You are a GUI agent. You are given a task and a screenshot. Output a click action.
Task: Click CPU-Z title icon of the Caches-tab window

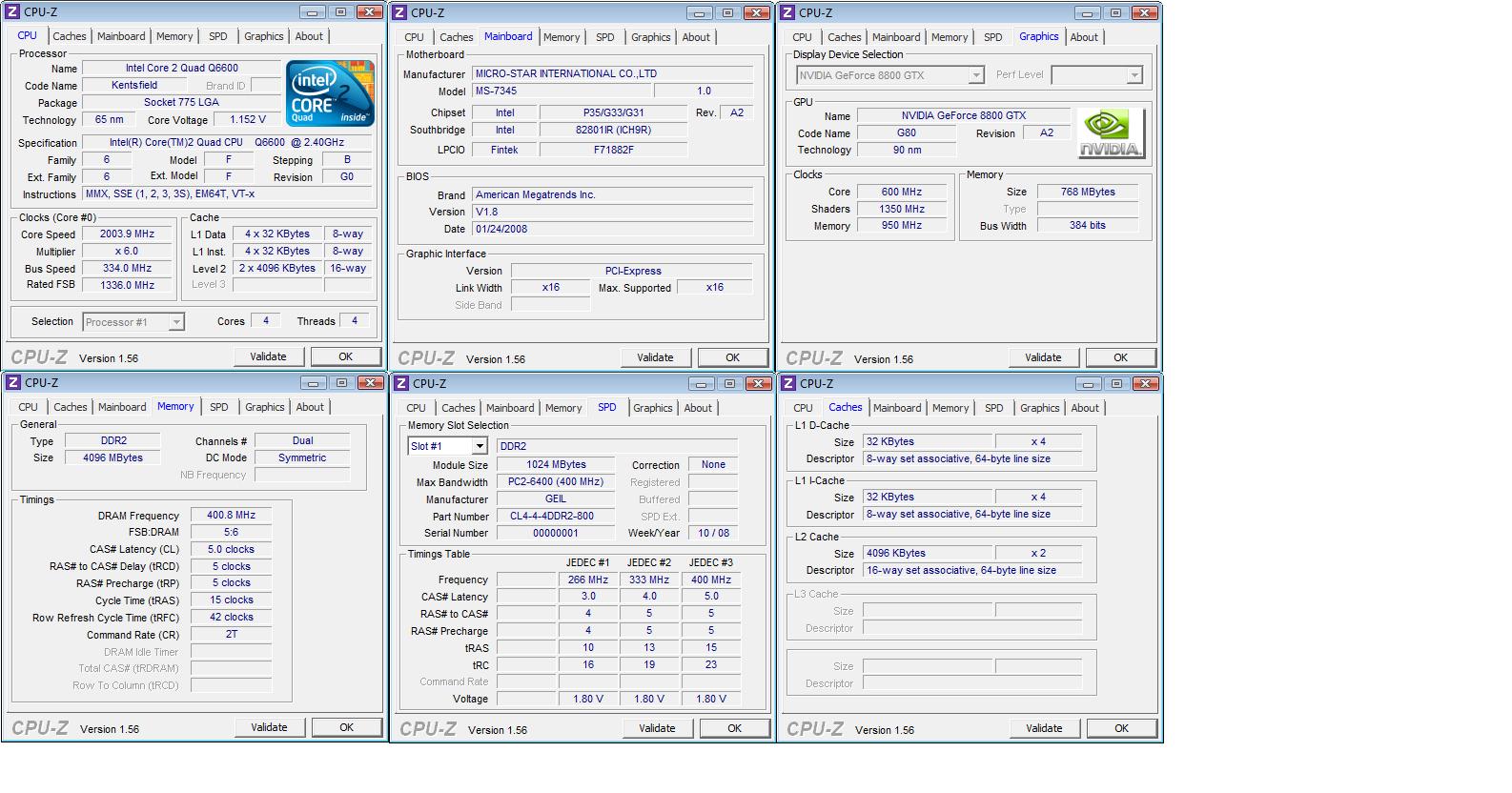(x=789, y=383)
